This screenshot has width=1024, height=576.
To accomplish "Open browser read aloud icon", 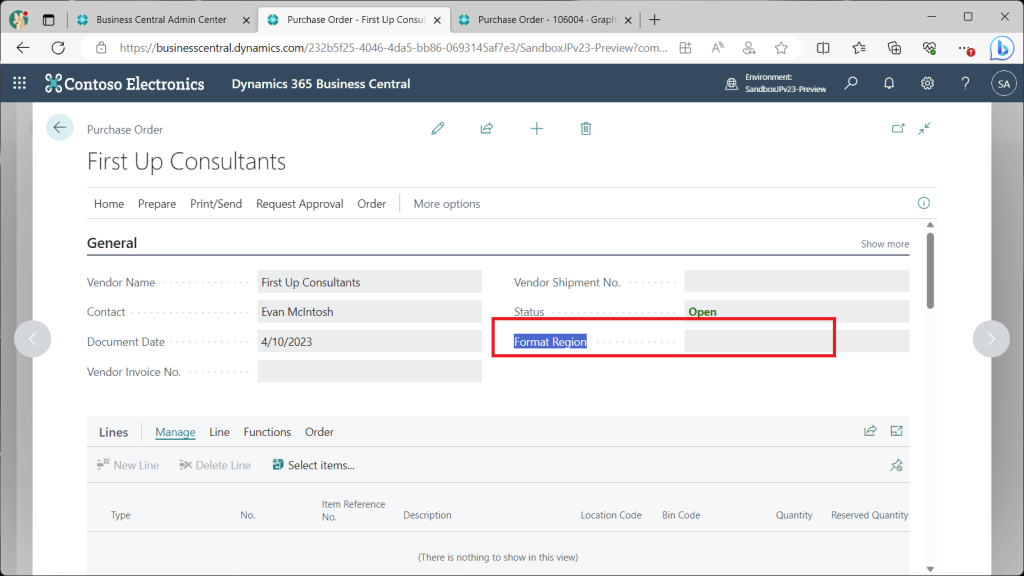I will point(718,48).
